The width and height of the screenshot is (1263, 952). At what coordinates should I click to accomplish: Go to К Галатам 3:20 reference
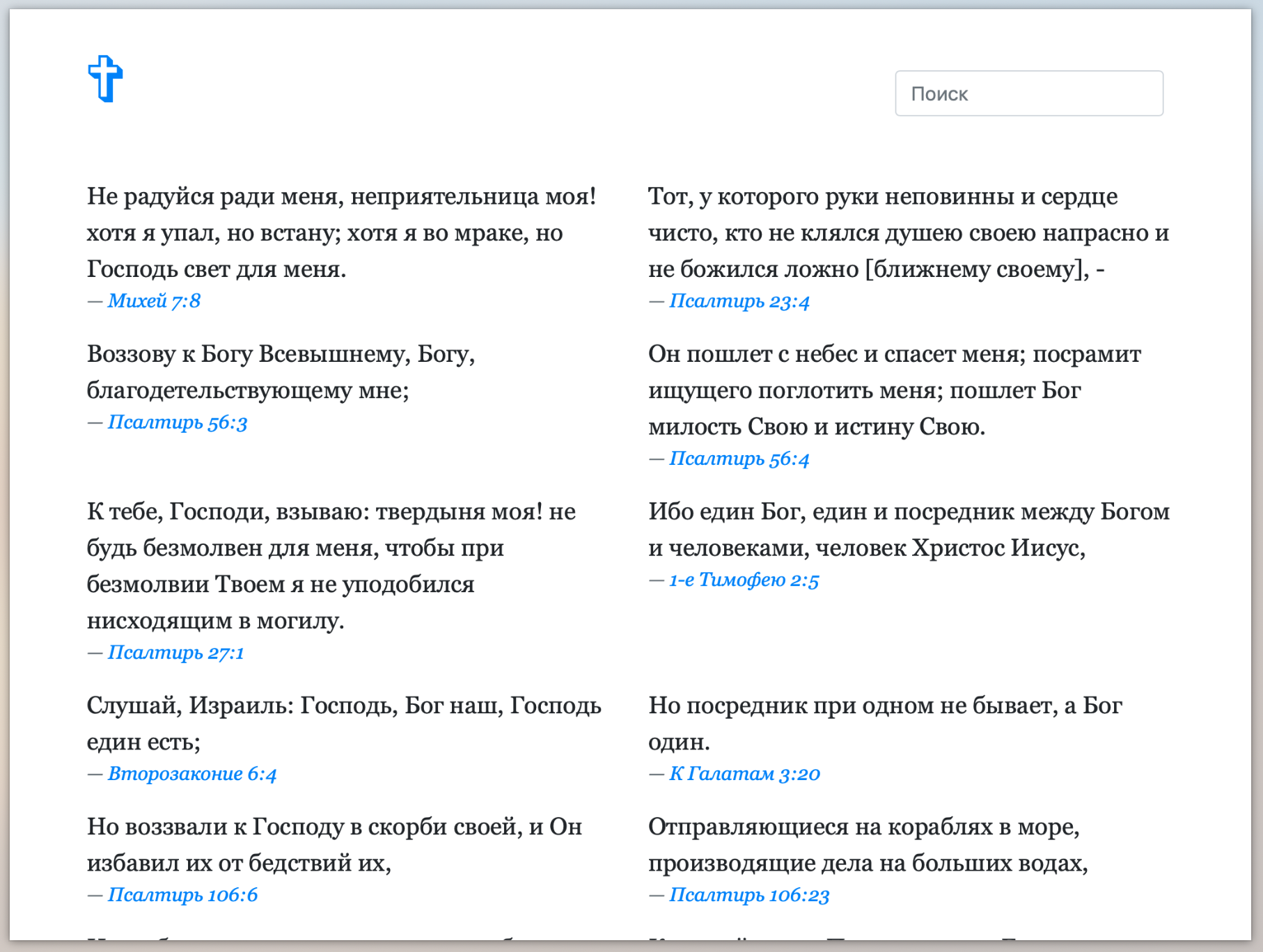(744, 774)
